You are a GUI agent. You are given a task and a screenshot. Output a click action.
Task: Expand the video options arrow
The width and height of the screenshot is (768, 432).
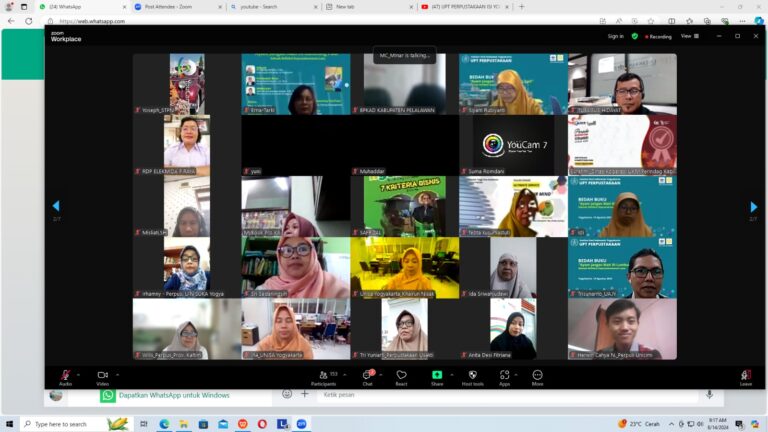coord(117,374)
